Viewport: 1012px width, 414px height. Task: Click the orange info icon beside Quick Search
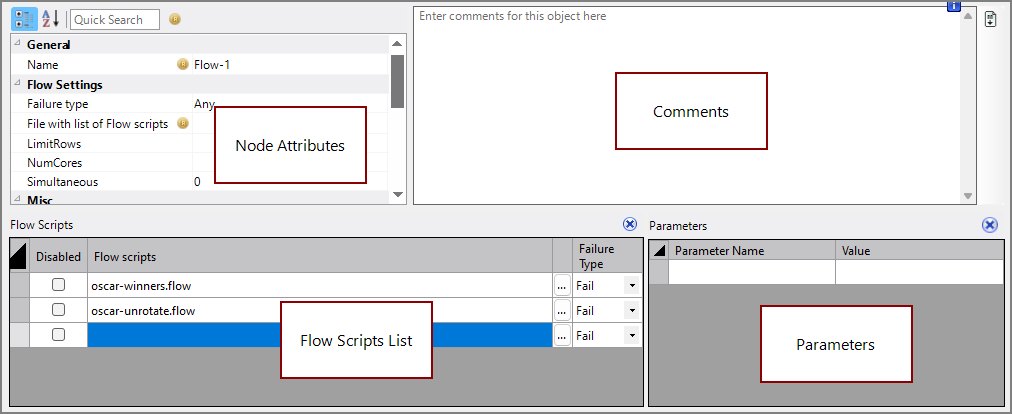pos(175,19)
